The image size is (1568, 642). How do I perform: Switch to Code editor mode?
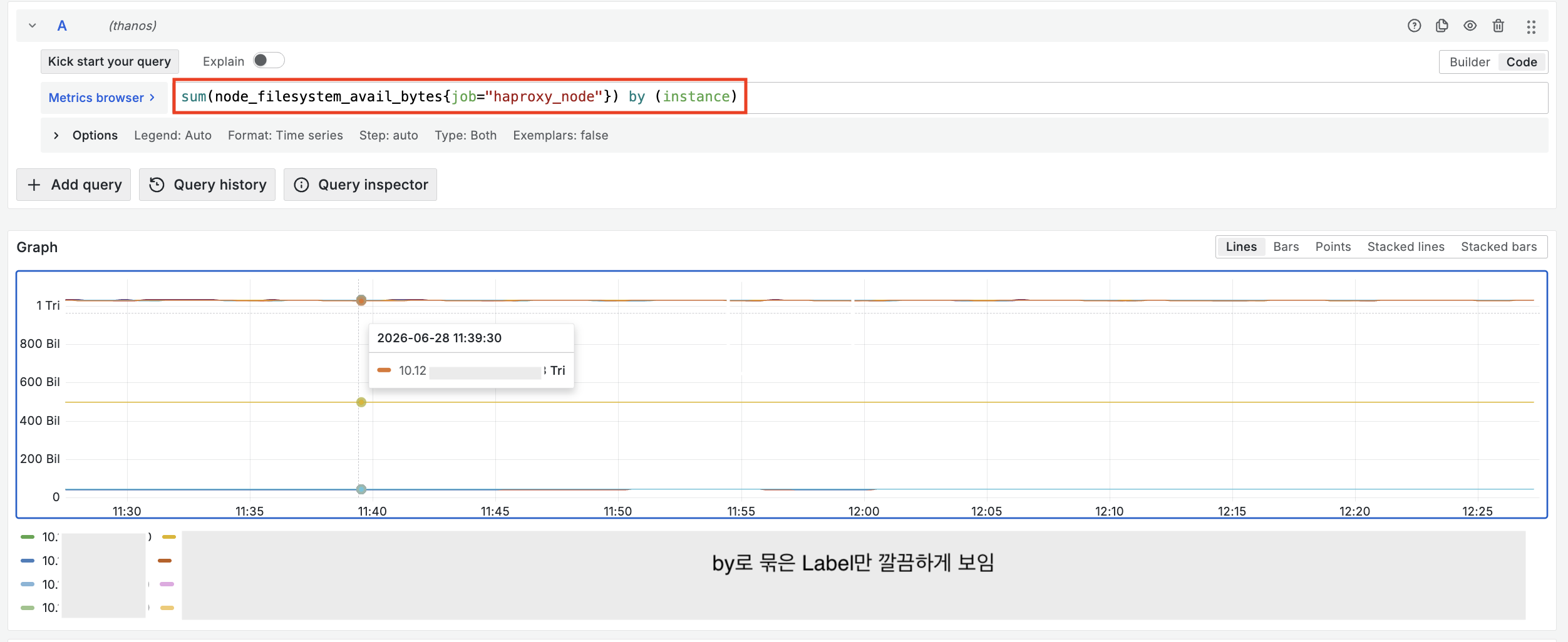tap(1522, 62)
